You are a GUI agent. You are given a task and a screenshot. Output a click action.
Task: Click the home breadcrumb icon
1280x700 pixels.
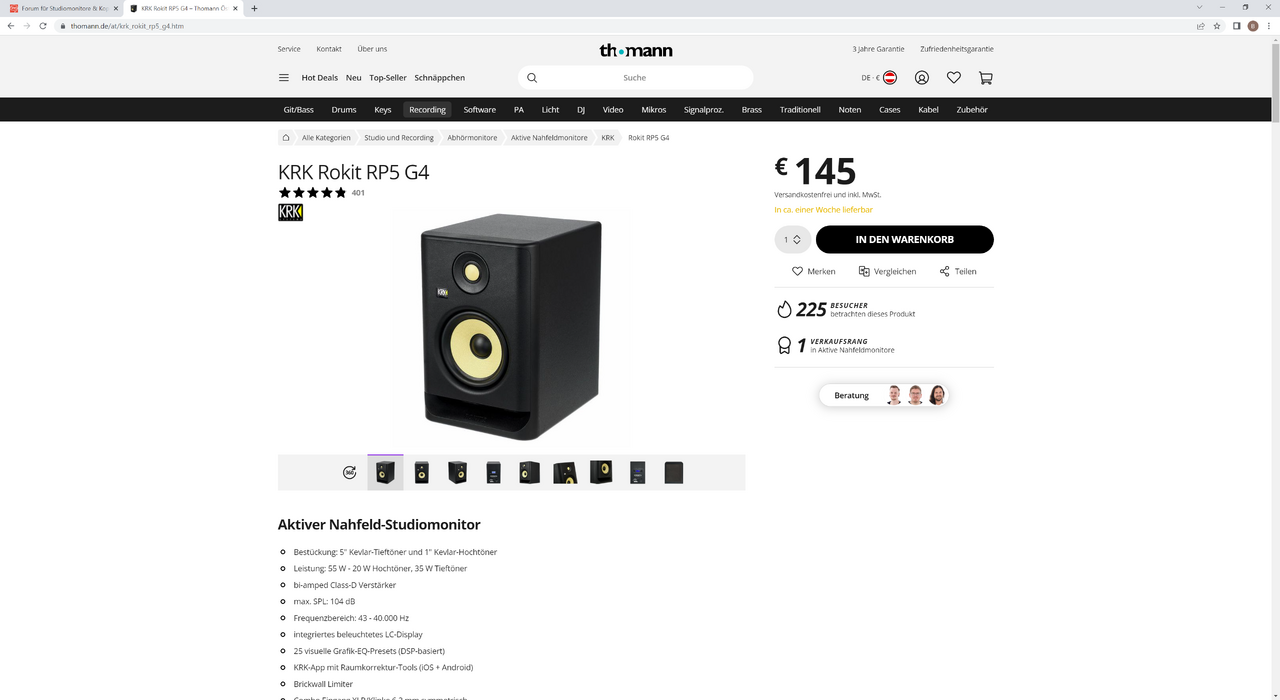point(286,138)
